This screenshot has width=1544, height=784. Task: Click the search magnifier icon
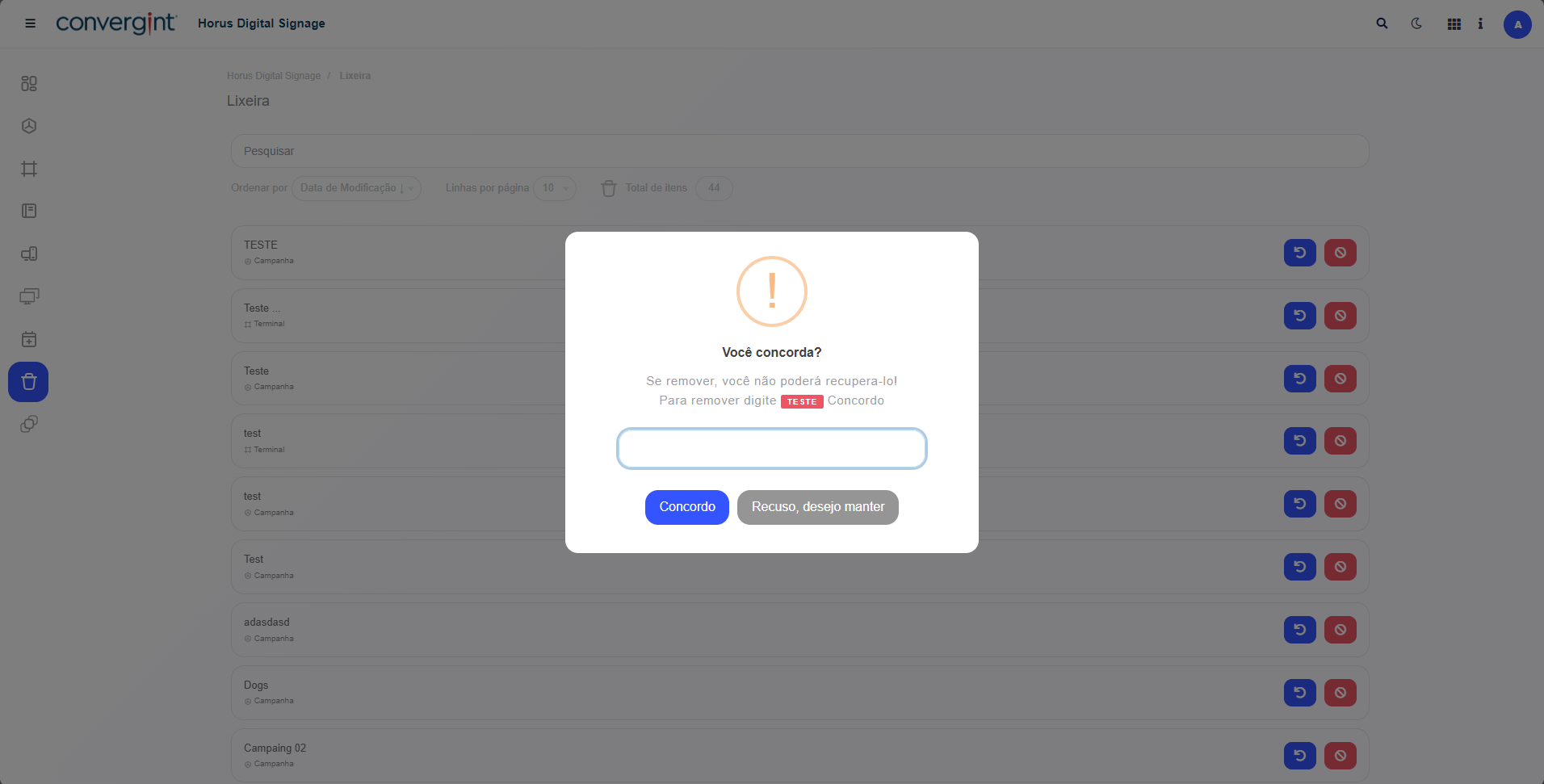tap(1382, 23)
